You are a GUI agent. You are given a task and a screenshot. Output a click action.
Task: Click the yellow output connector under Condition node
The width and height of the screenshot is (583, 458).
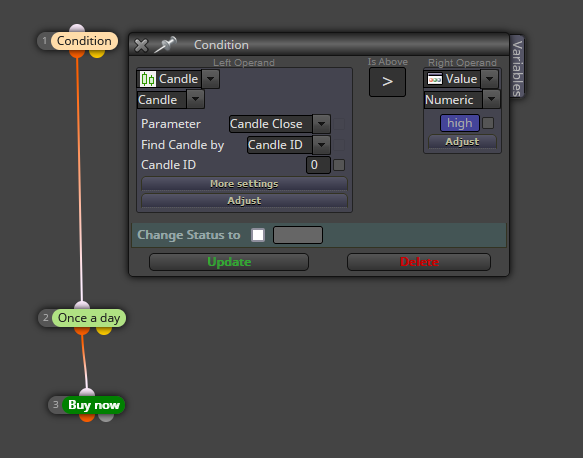tap(97, 54)
